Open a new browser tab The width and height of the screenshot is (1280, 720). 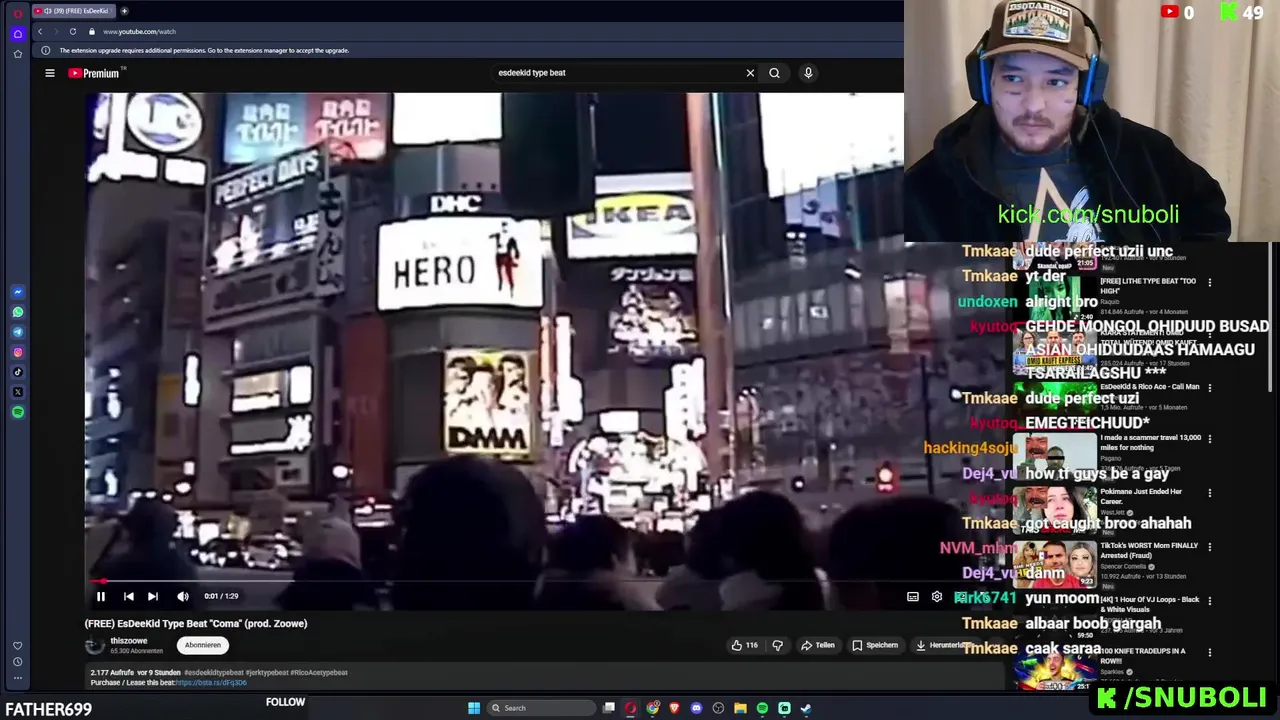124,11
